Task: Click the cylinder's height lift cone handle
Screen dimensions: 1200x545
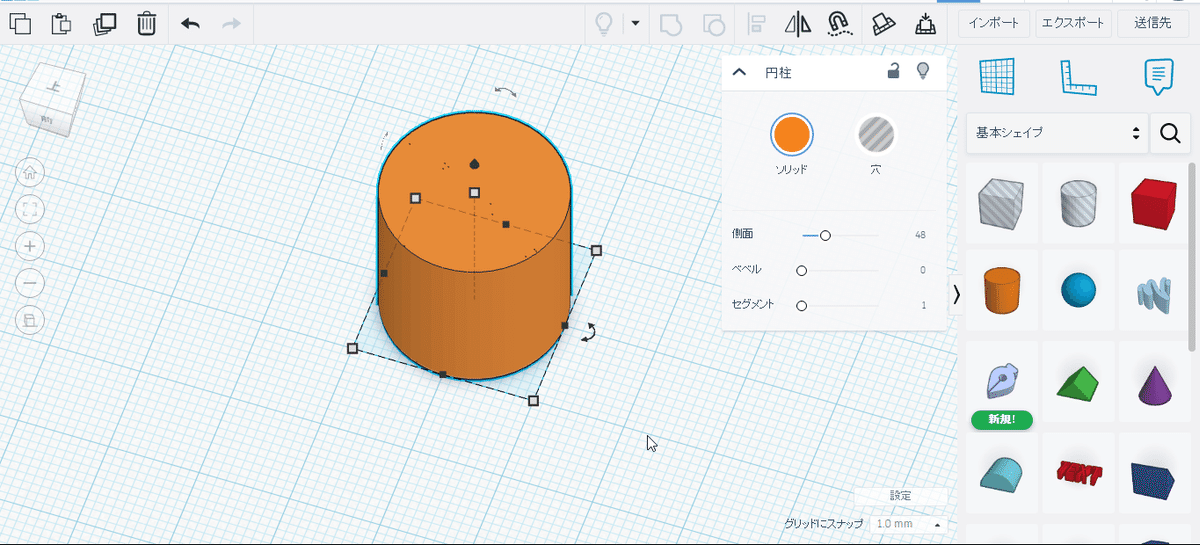Action: click(x=475, y=163)
